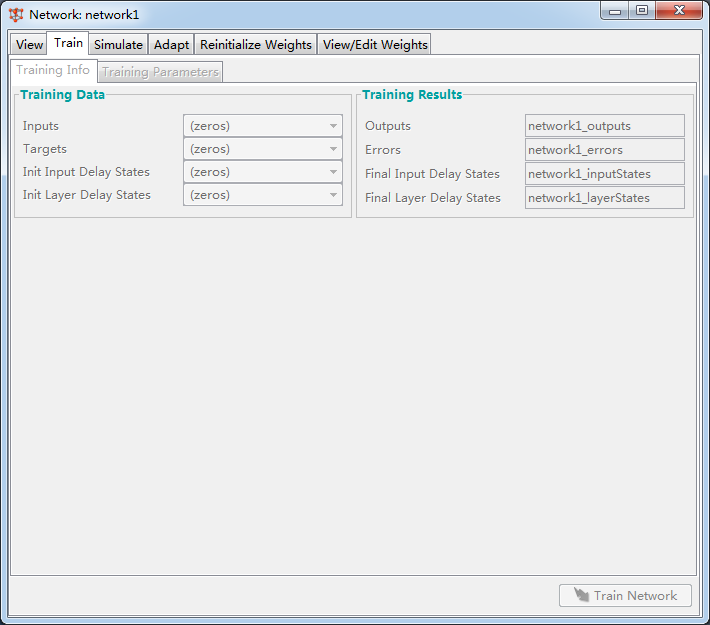Click the Errors label
The width and height of the screenshot is (710, 625).
pos(383,150)
